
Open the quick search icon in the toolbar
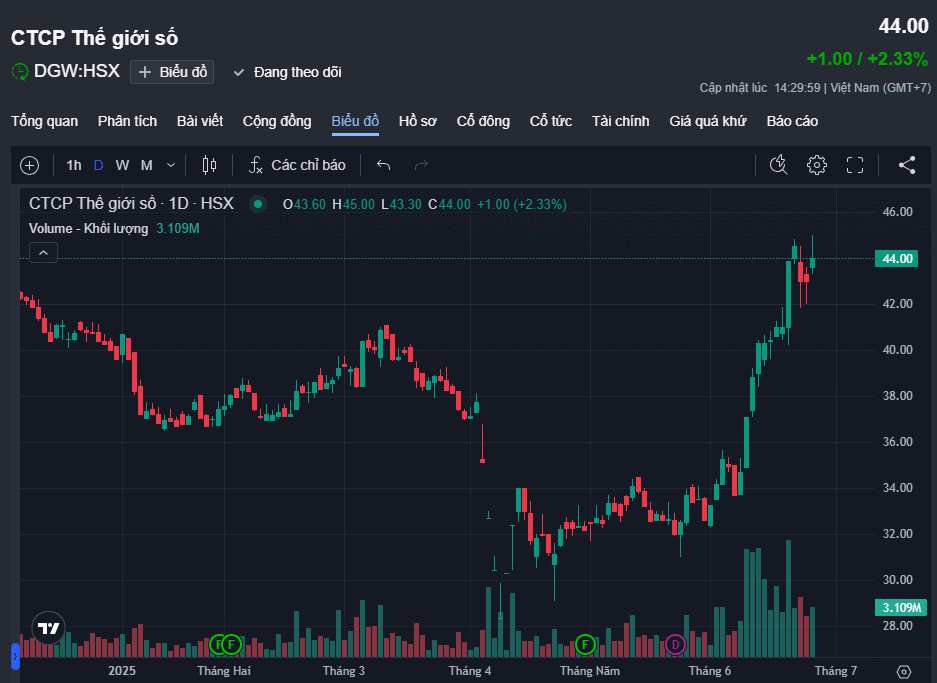tap(778, 165)
